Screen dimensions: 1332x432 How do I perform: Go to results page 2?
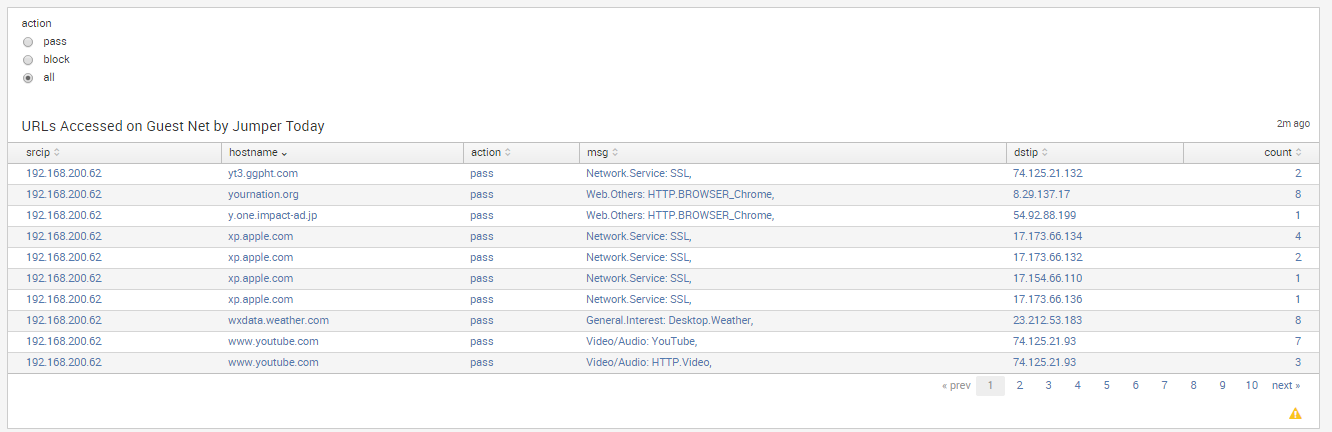tap(1019, 385)
